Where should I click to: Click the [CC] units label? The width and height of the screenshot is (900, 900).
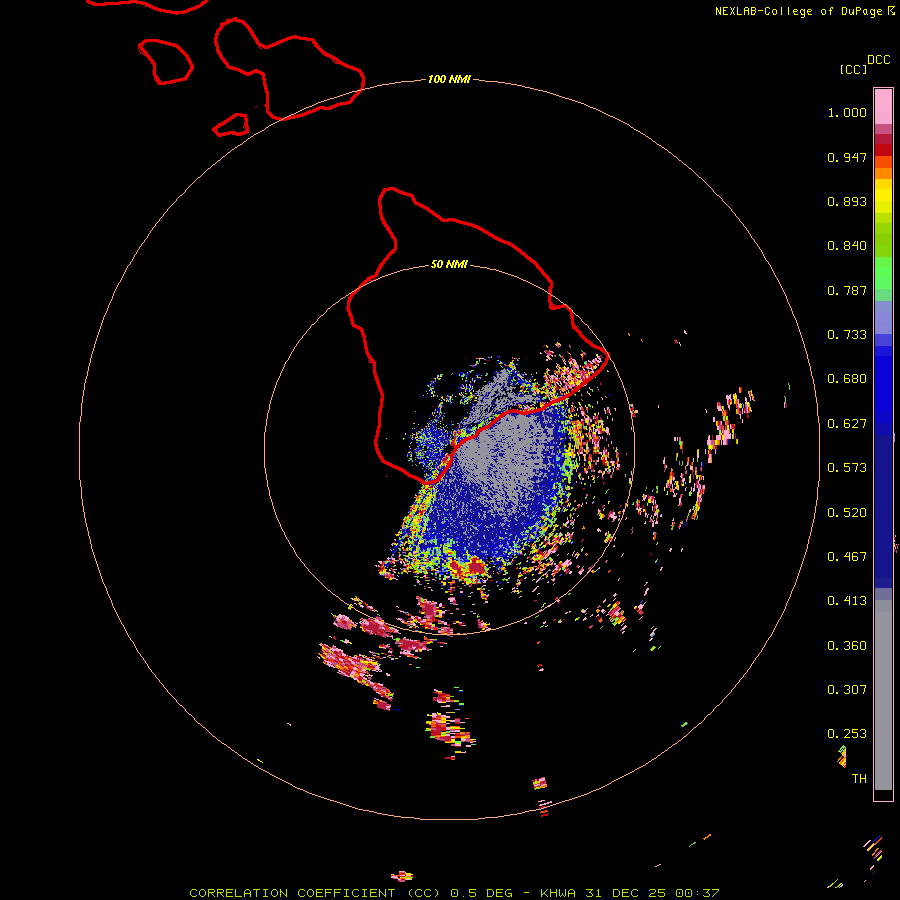tap(853, 69)
